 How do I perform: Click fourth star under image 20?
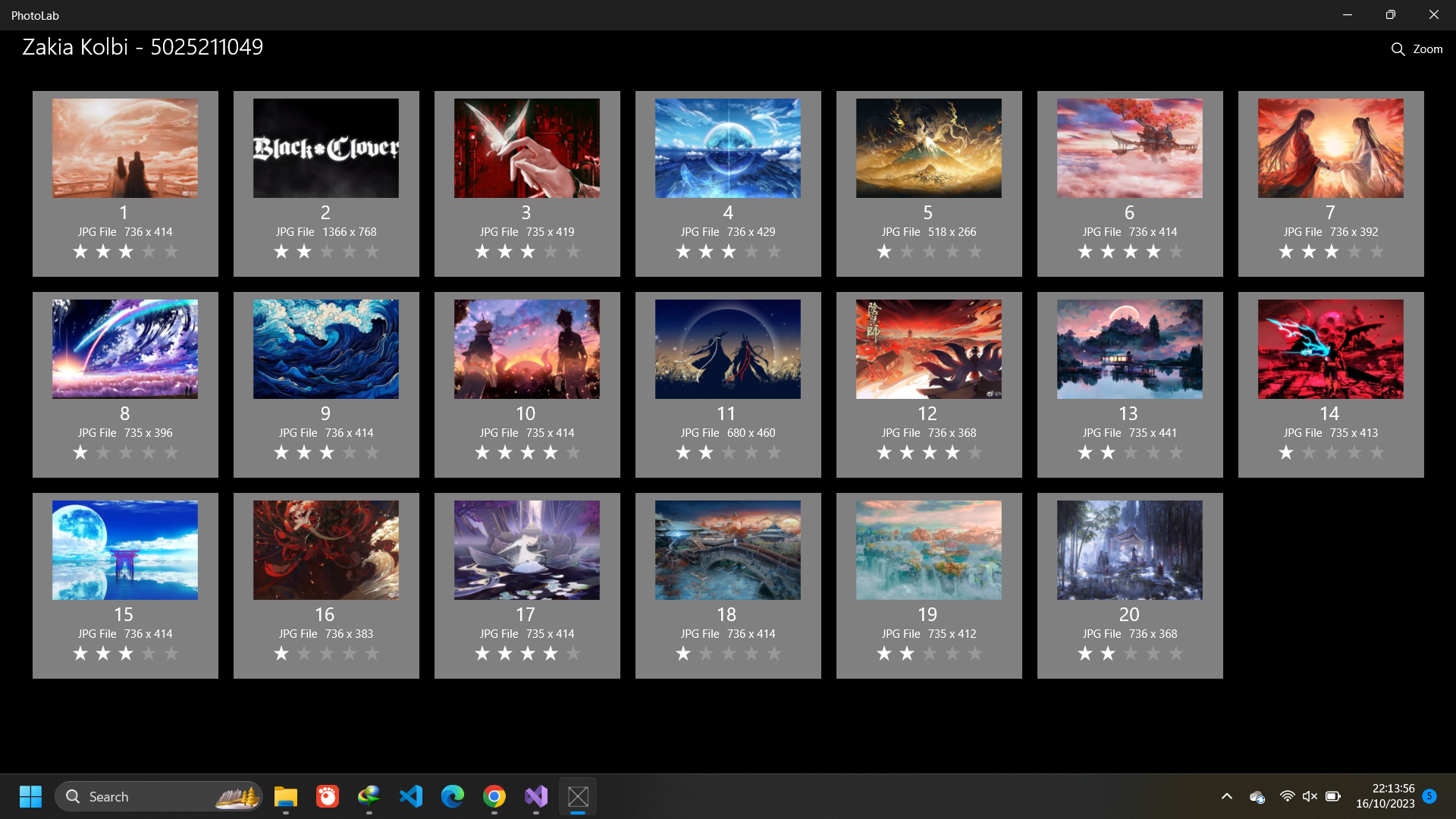1153,654
